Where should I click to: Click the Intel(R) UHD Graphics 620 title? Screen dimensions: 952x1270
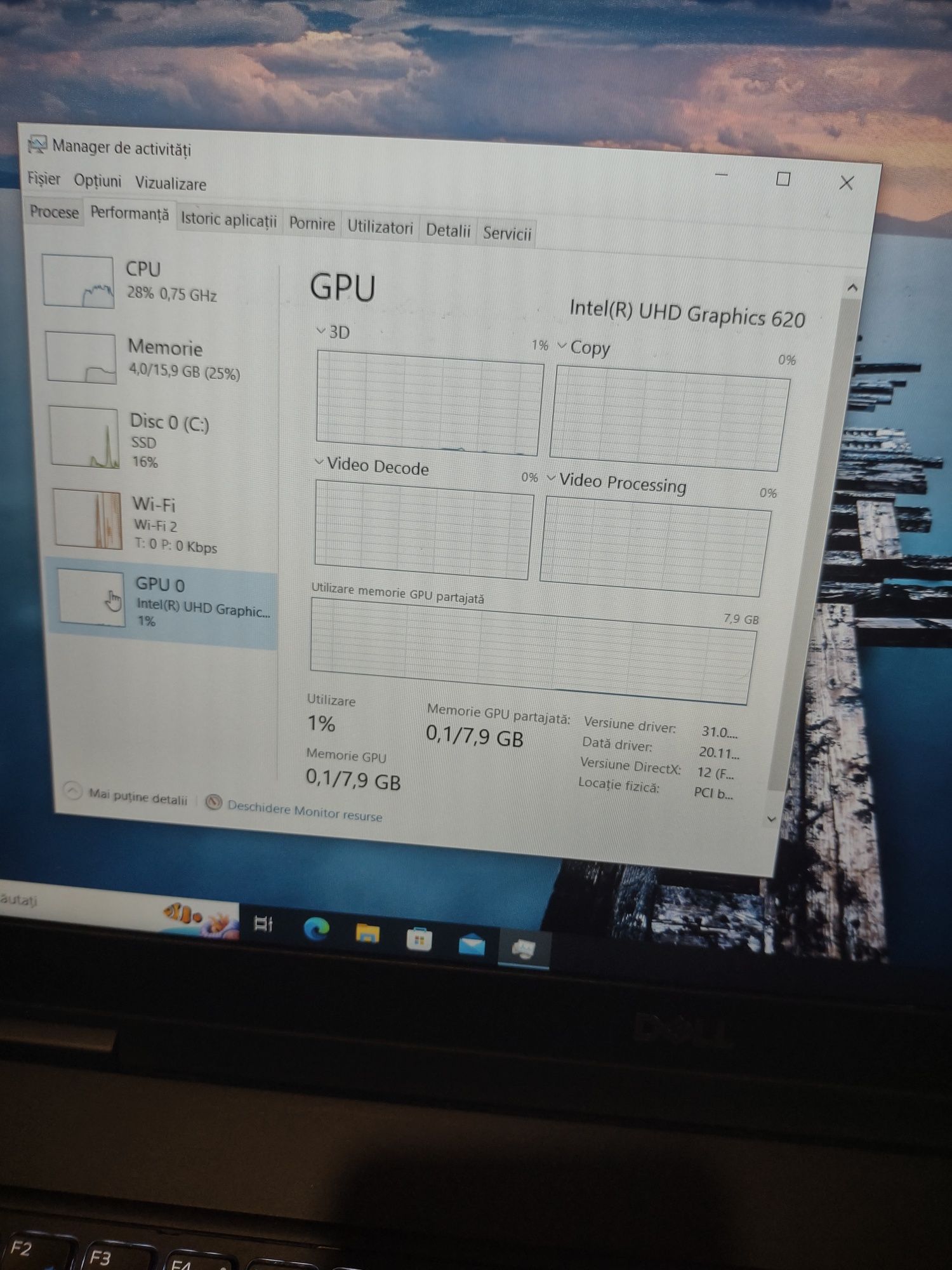tap(687, 313)
